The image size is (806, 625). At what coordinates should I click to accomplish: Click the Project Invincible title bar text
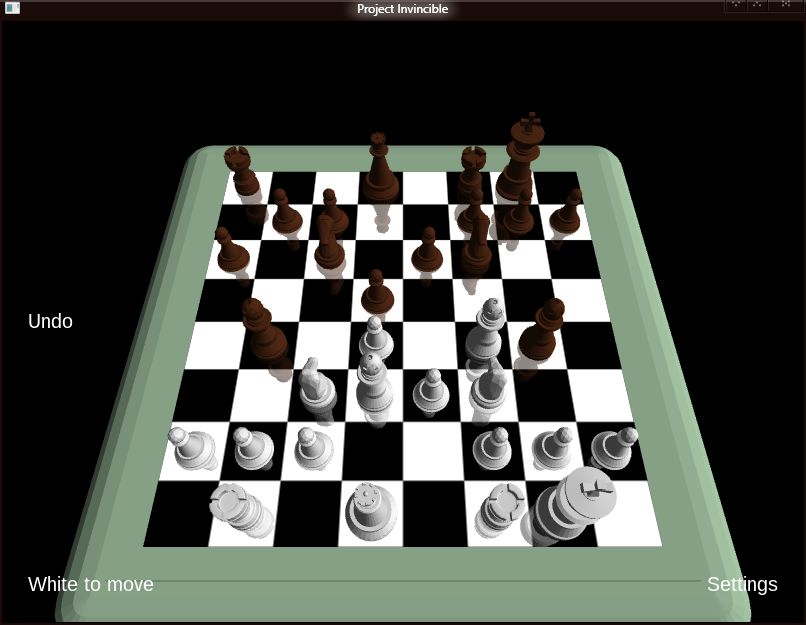point(402,8)
